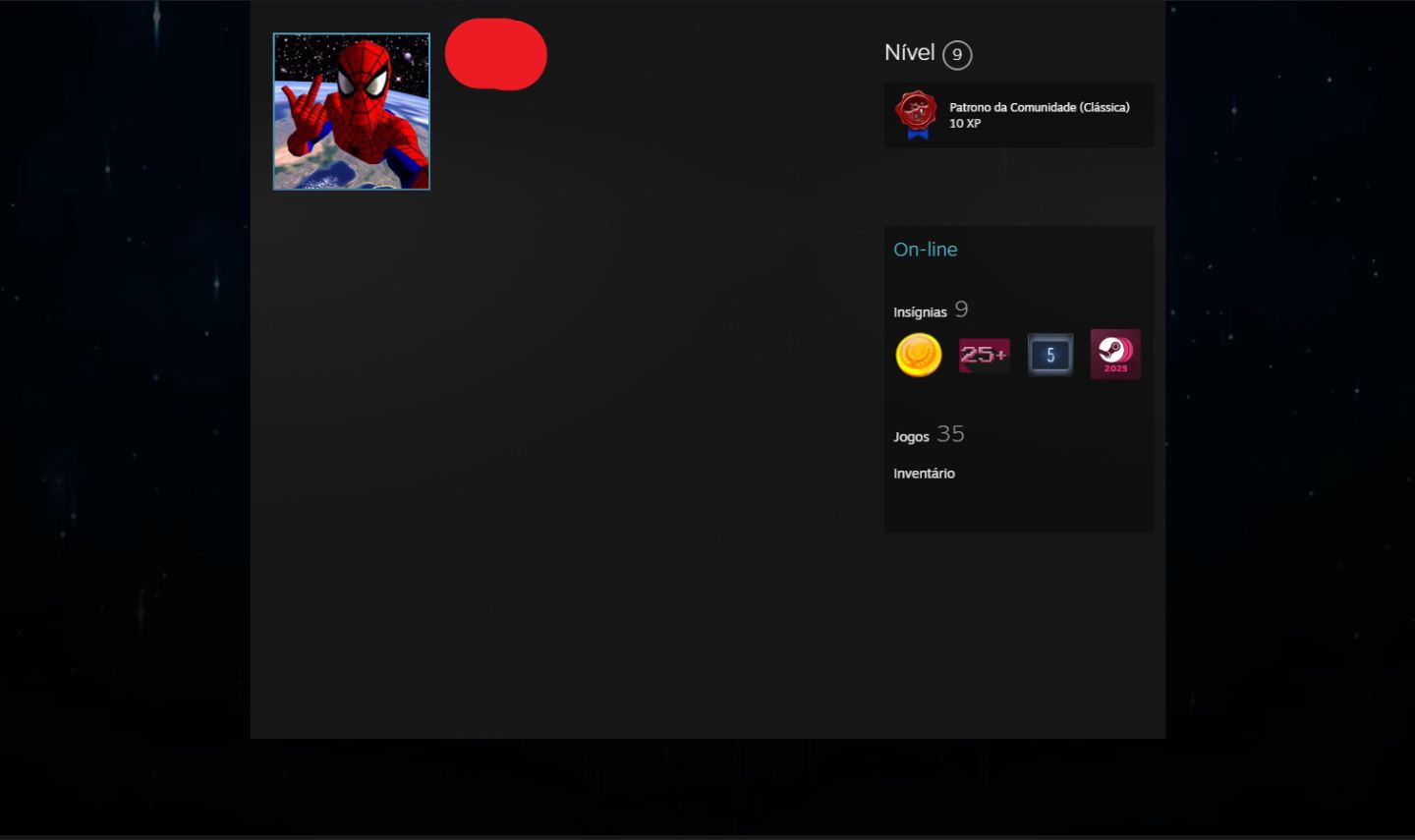Open the 5 years of service badge
This screenshot has width=1415, height=840.
click(x=1050, y=355)
